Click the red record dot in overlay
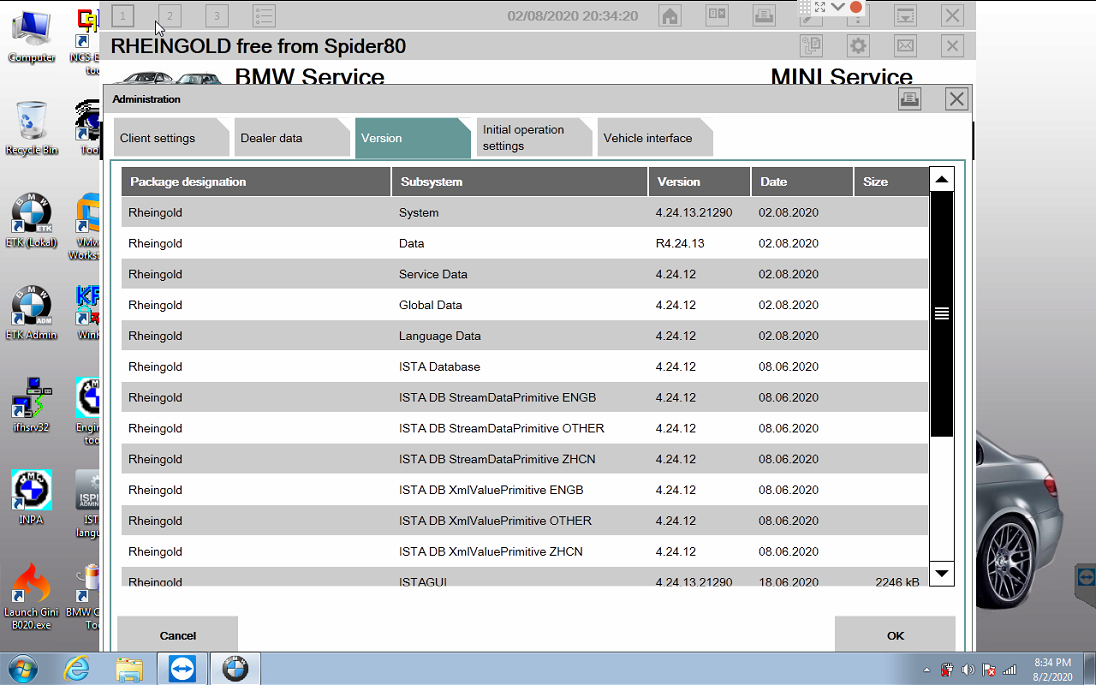The image size is (1096, 685). [x=856, y=7]
